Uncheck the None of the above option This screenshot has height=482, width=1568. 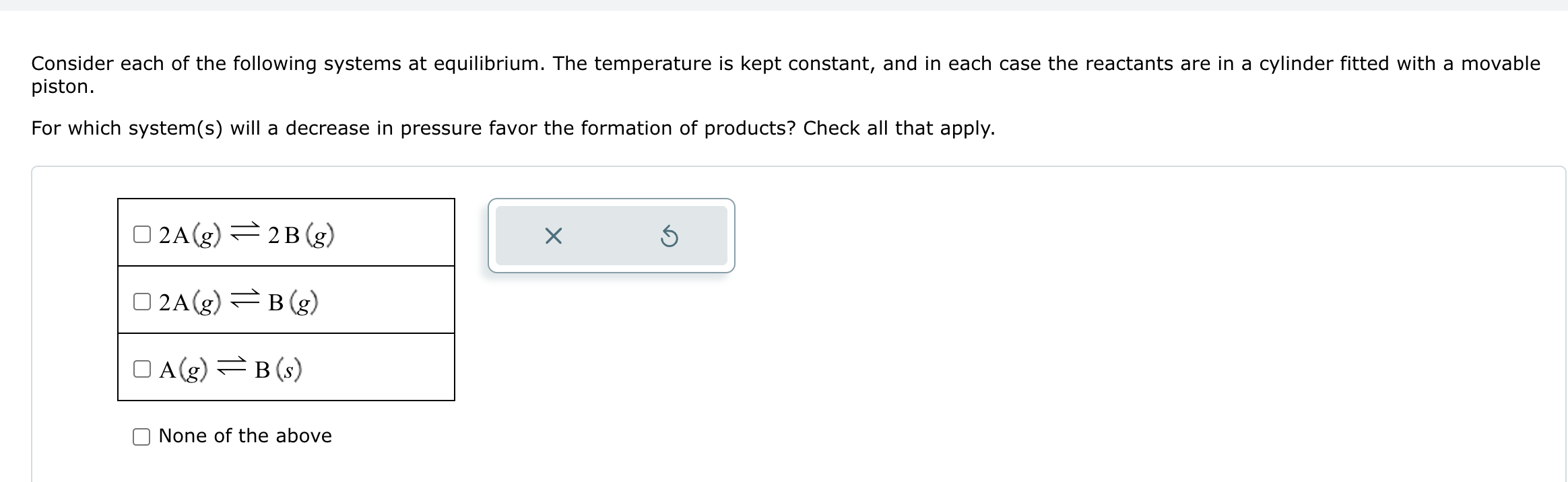click(x=140, y=436)
